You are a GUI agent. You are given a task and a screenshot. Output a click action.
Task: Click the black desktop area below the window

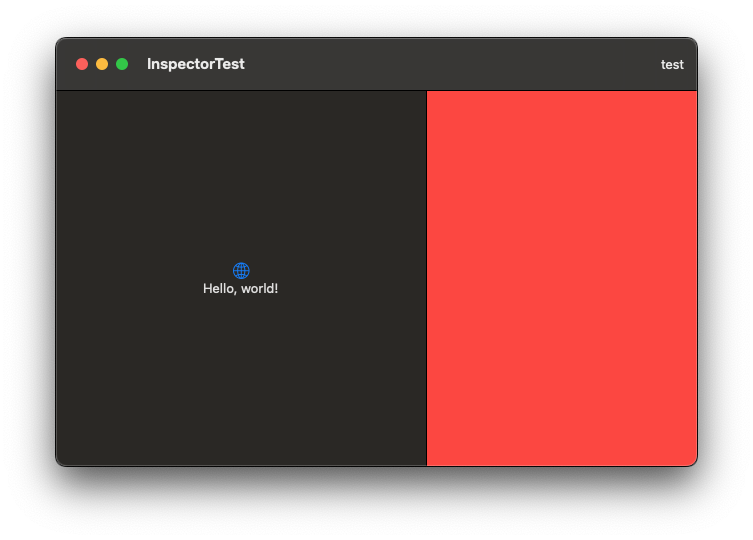[x=376, y=505]
